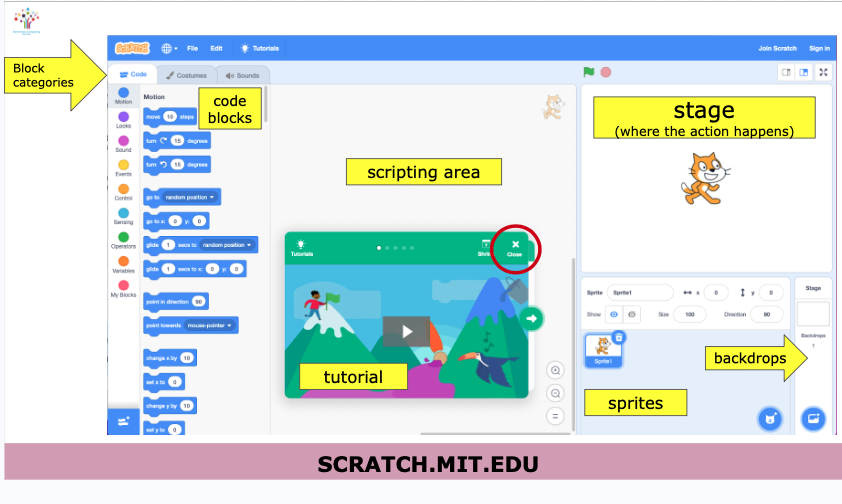Select second step dot on tutorial card
Viewport: 842px width, 504px height.
tap(387, 248)
